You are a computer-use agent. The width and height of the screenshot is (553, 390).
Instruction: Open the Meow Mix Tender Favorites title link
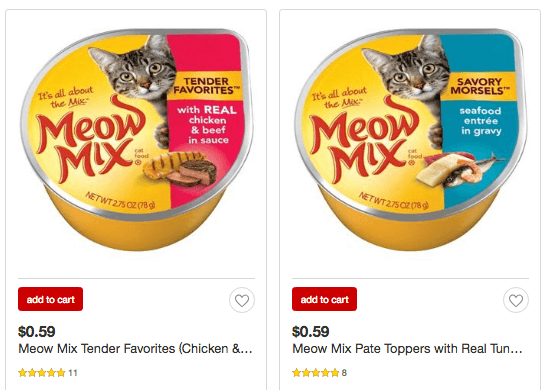click(x=135, y=349)
